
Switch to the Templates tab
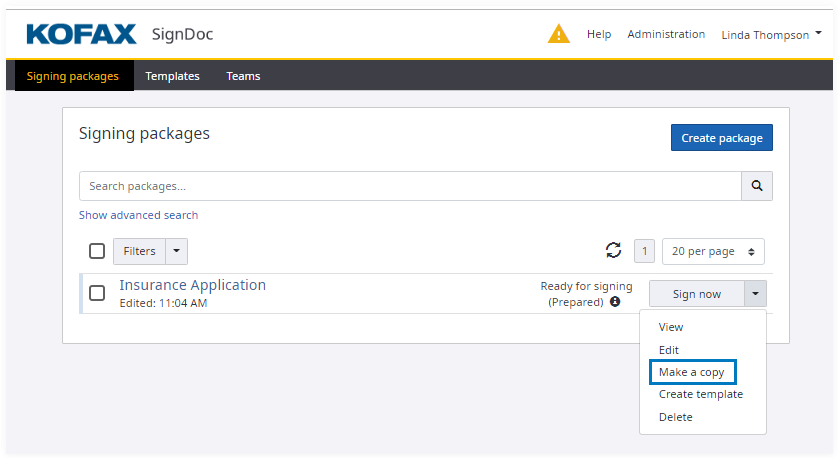172,76
